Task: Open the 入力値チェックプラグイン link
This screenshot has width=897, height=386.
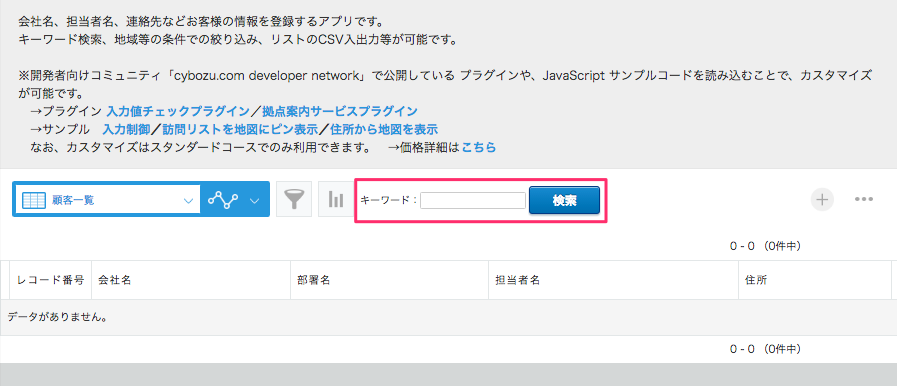Action: coord(178,111)
